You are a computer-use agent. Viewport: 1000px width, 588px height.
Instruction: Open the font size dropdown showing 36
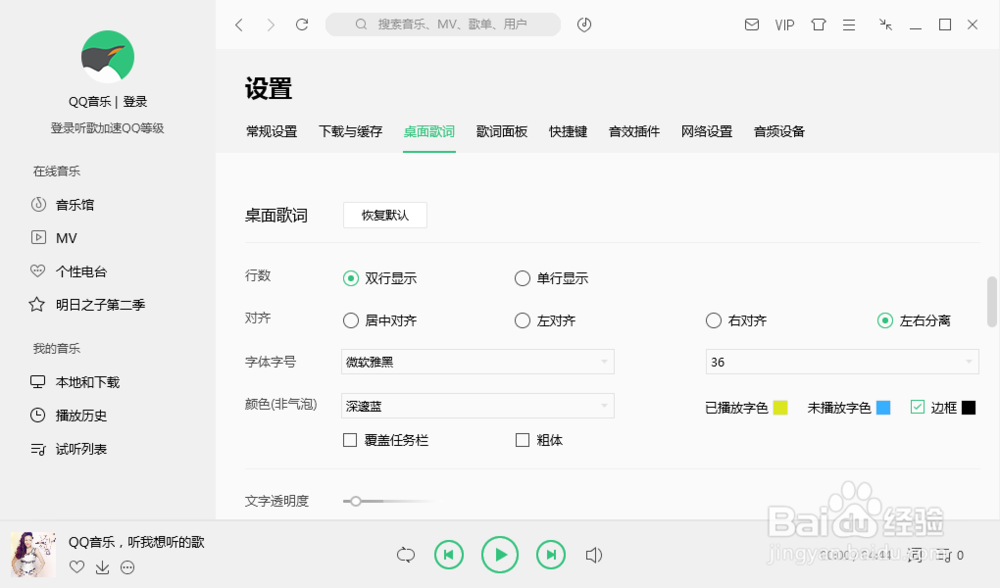pos(841,362)
